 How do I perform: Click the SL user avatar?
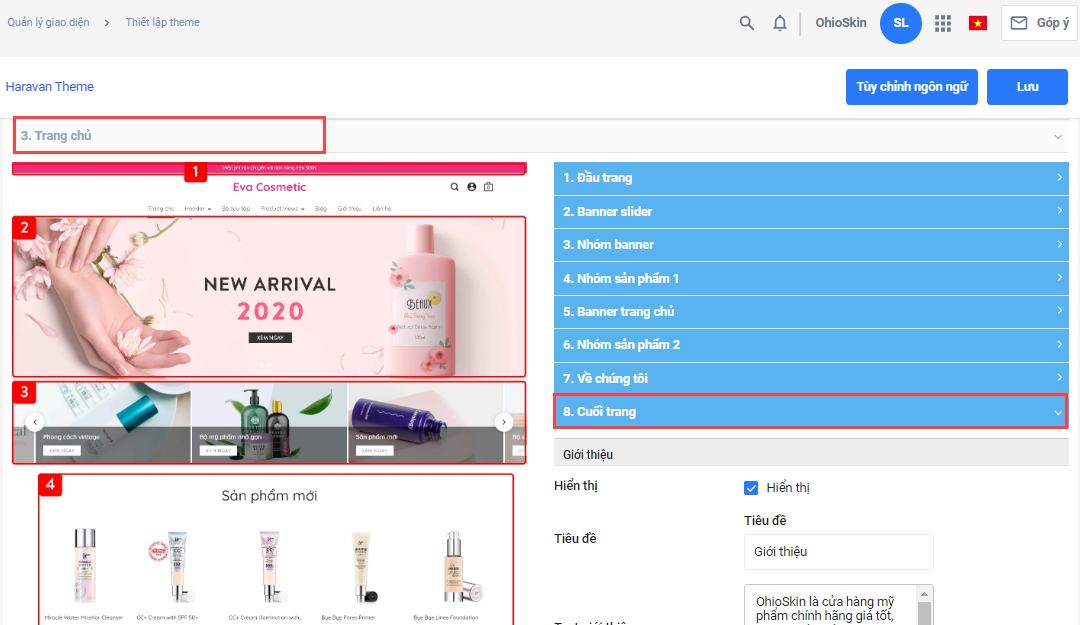pos(901,23)
